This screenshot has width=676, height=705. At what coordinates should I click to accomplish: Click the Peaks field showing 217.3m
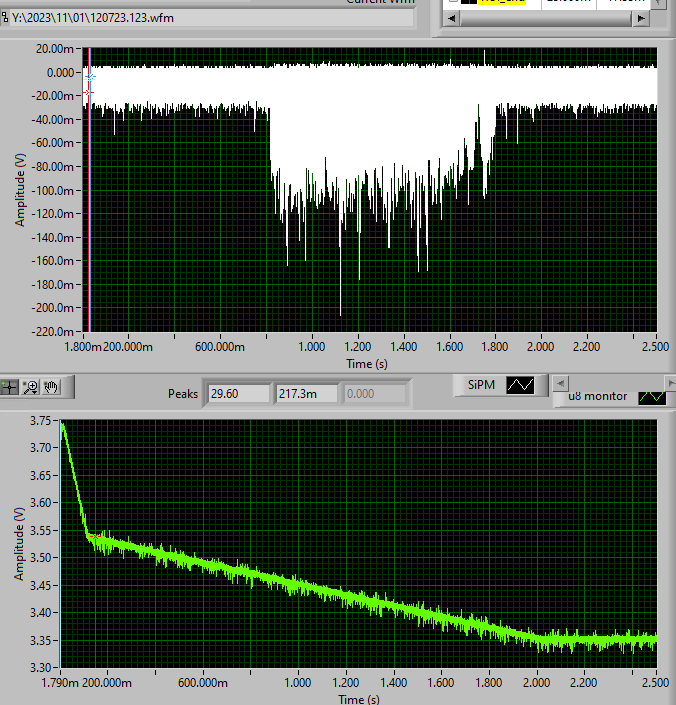point(304,394)
